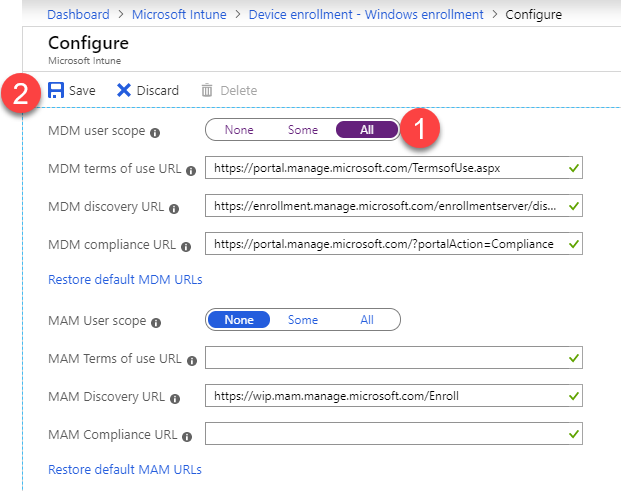The width and height of the screenshot is (621, 491).
Task: Click Restore default MAM URLs link
Action: pyautogui.click(x=125, y=470)
